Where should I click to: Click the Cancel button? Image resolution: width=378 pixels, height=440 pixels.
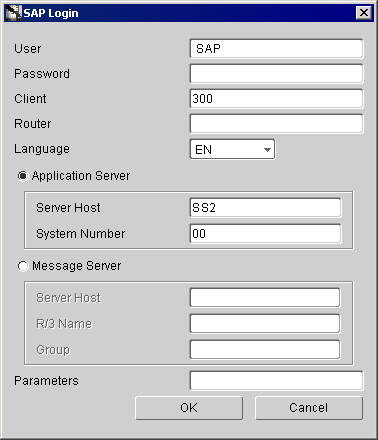click(x=309, y=408)
